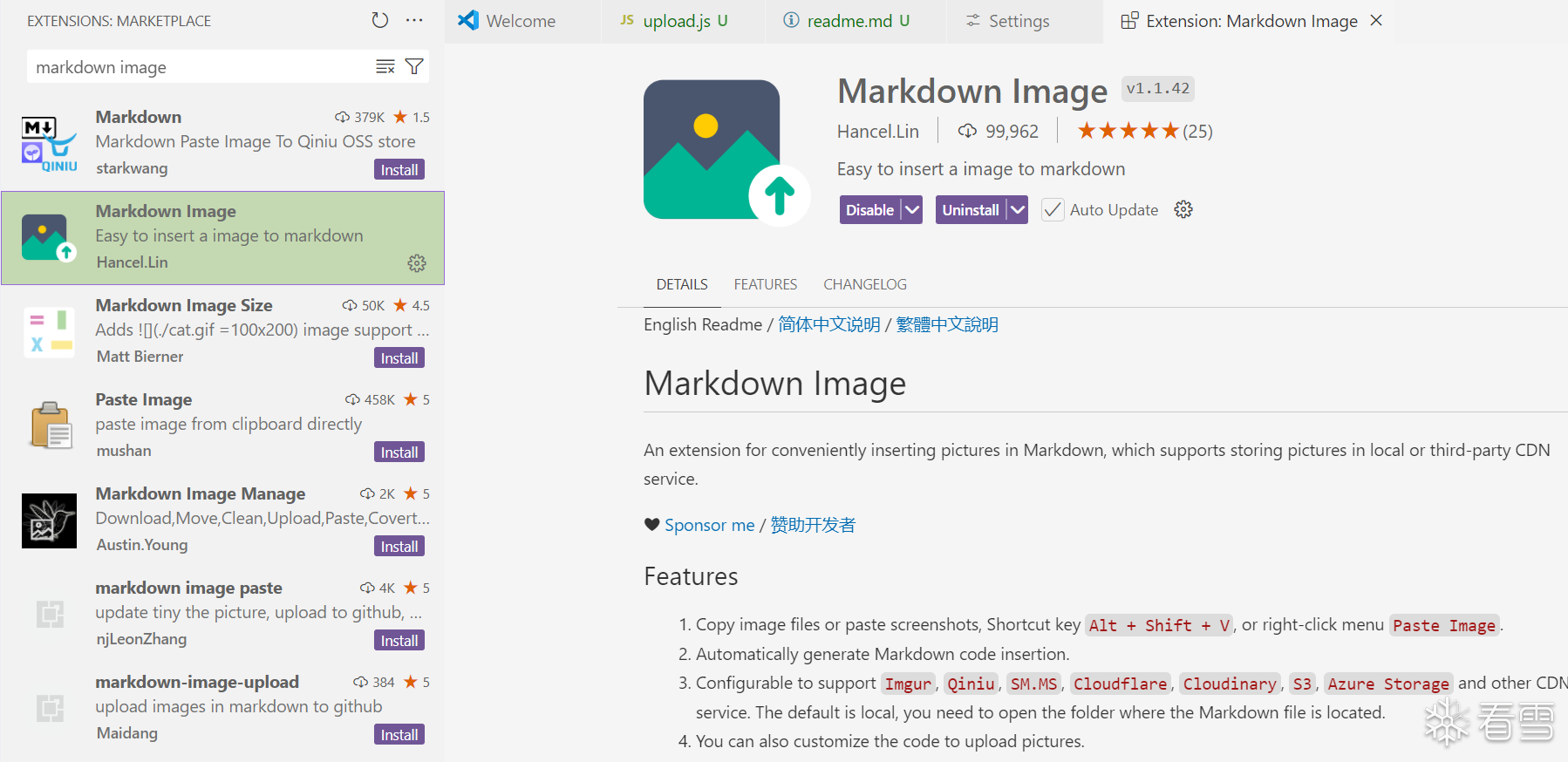The image size is (1568, 762).
Task: Open the 繁體中文說明 readme link
Action: click(x=947, y=324)
